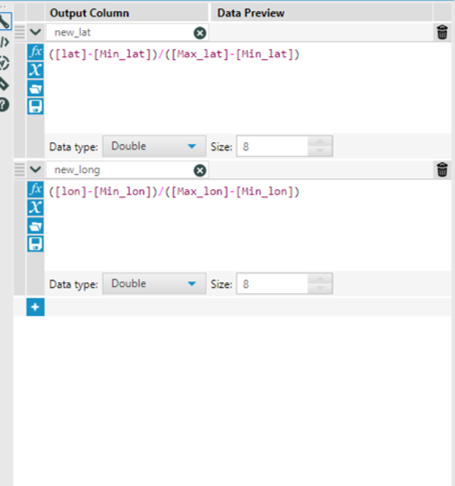Open columns and constants for new_long
Image resolution: width=455 pixels, height=486 pixels.
tap(35, 208)
